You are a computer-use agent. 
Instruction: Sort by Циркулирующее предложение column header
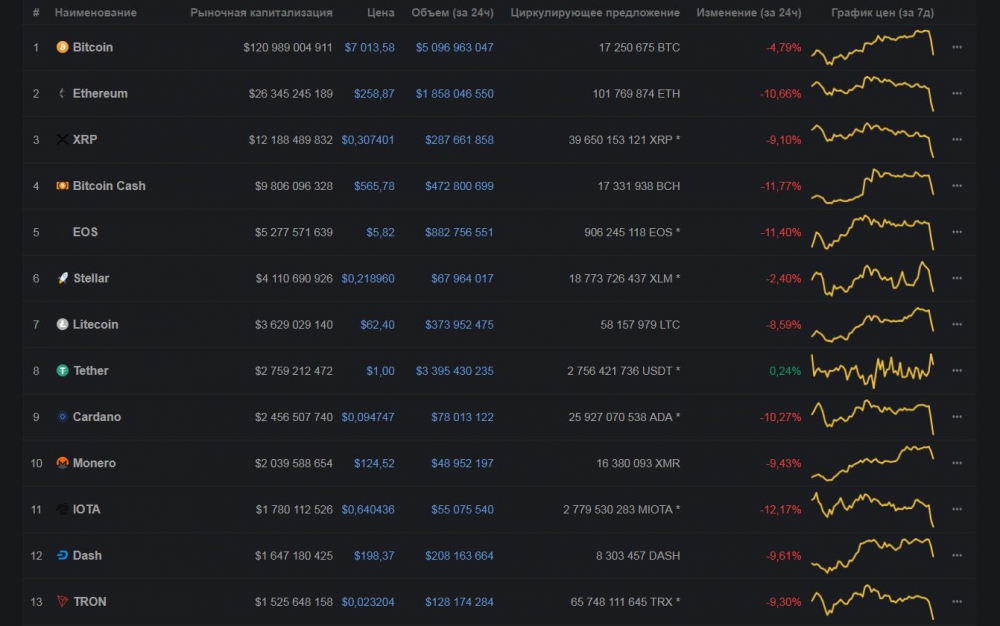[x=595, y=13]
